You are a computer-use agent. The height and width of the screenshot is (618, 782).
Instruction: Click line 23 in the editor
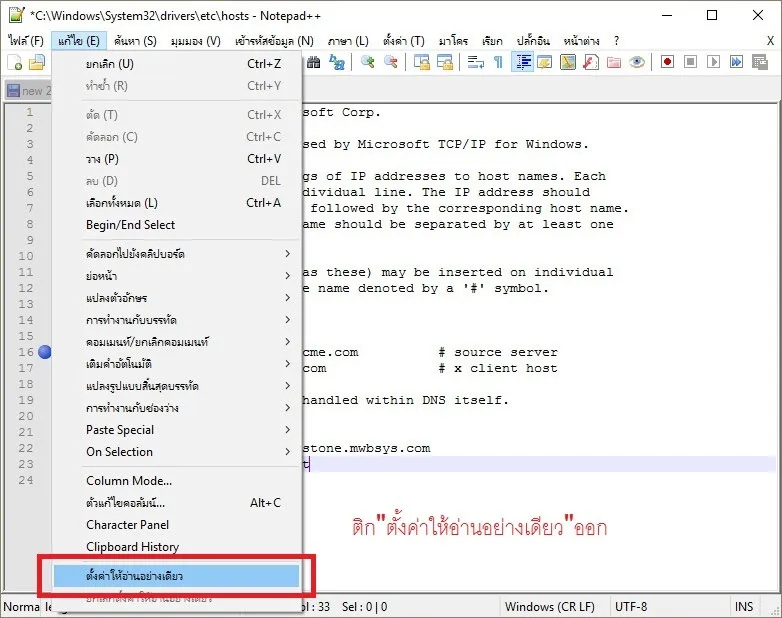coord(539,464)
